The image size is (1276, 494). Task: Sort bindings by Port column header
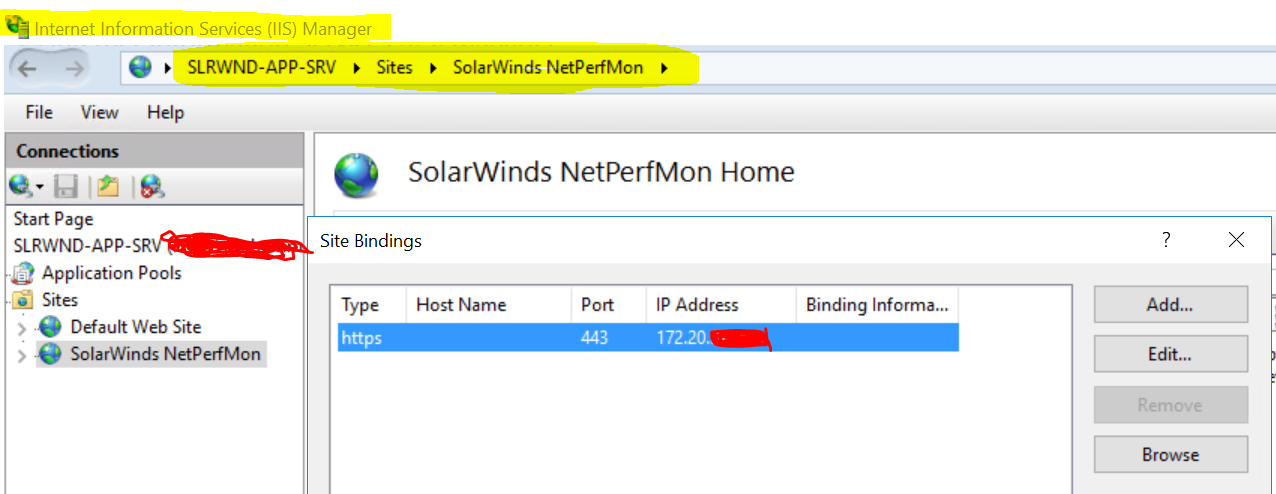tap(608, 305)
